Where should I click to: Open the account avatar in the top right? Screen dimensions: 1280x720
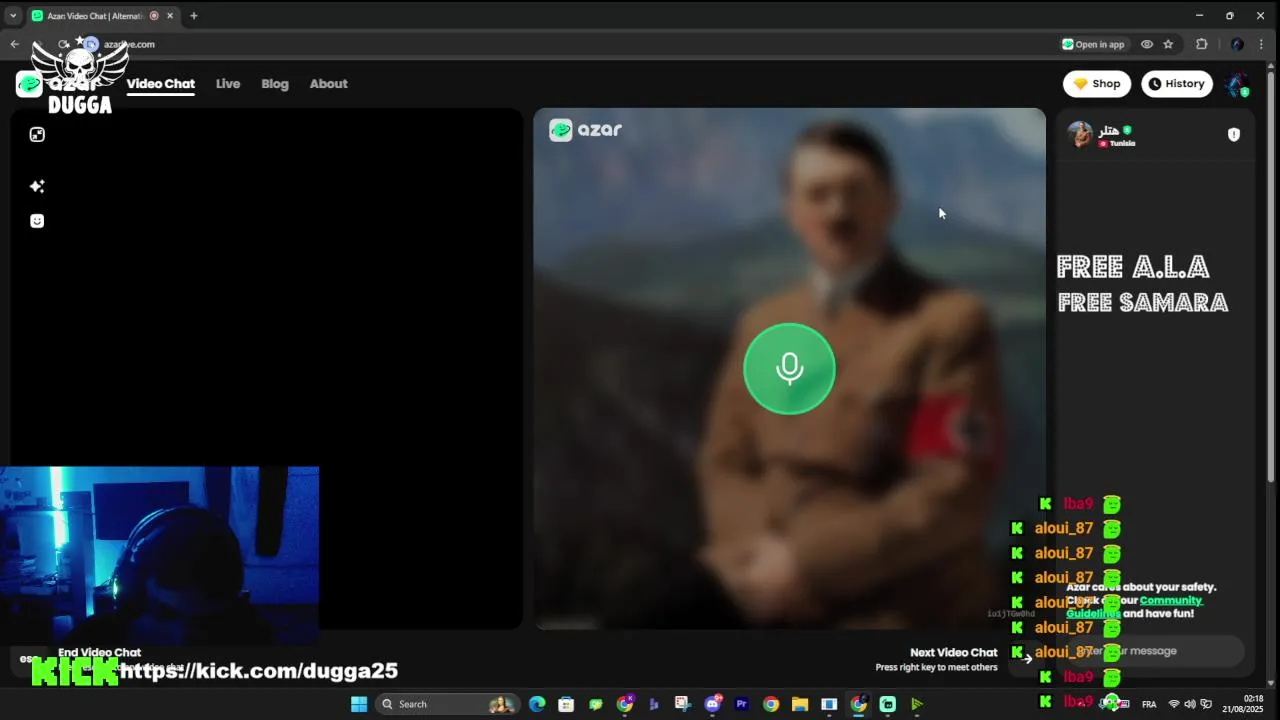pos(1237,84)
